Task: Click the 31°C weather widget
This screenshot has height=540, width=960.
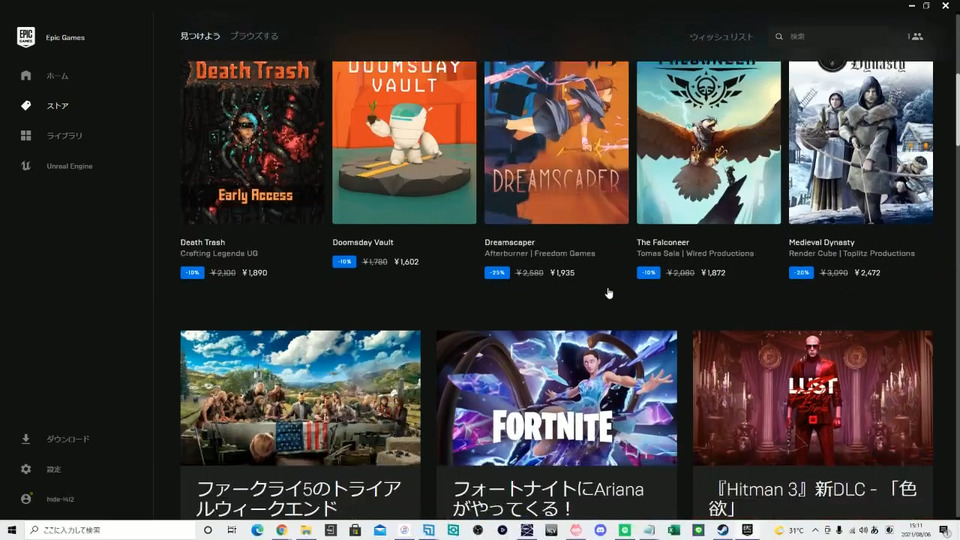Action: pos(789,530)
